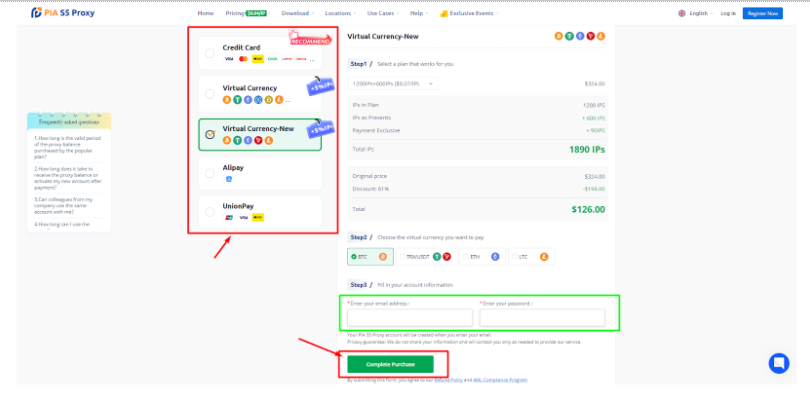The width and height of the screenshot is (810, 396).
Task: Click the Visa logo under Credit Card
Action: click(228, 59)
